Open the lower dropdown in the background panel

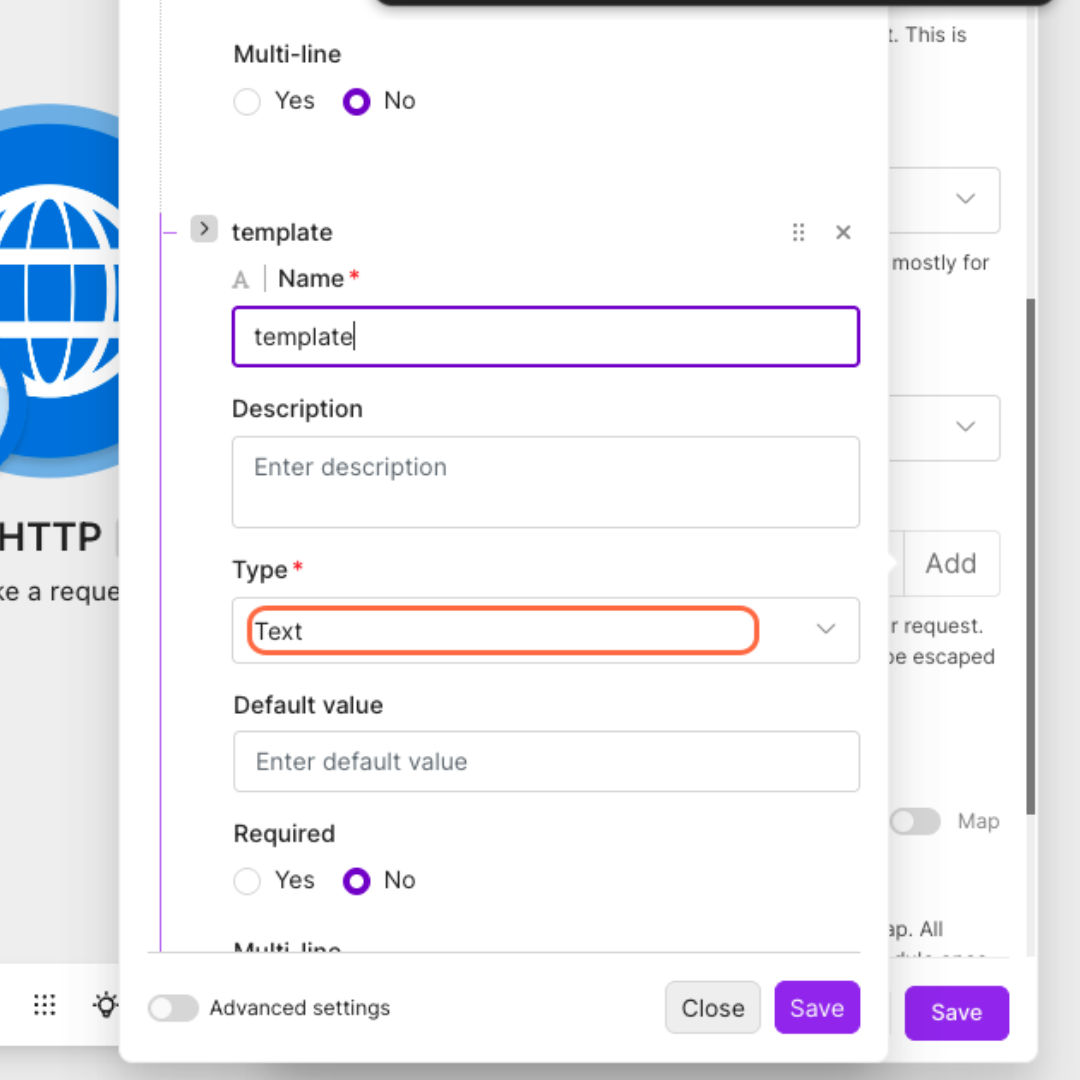944,428
